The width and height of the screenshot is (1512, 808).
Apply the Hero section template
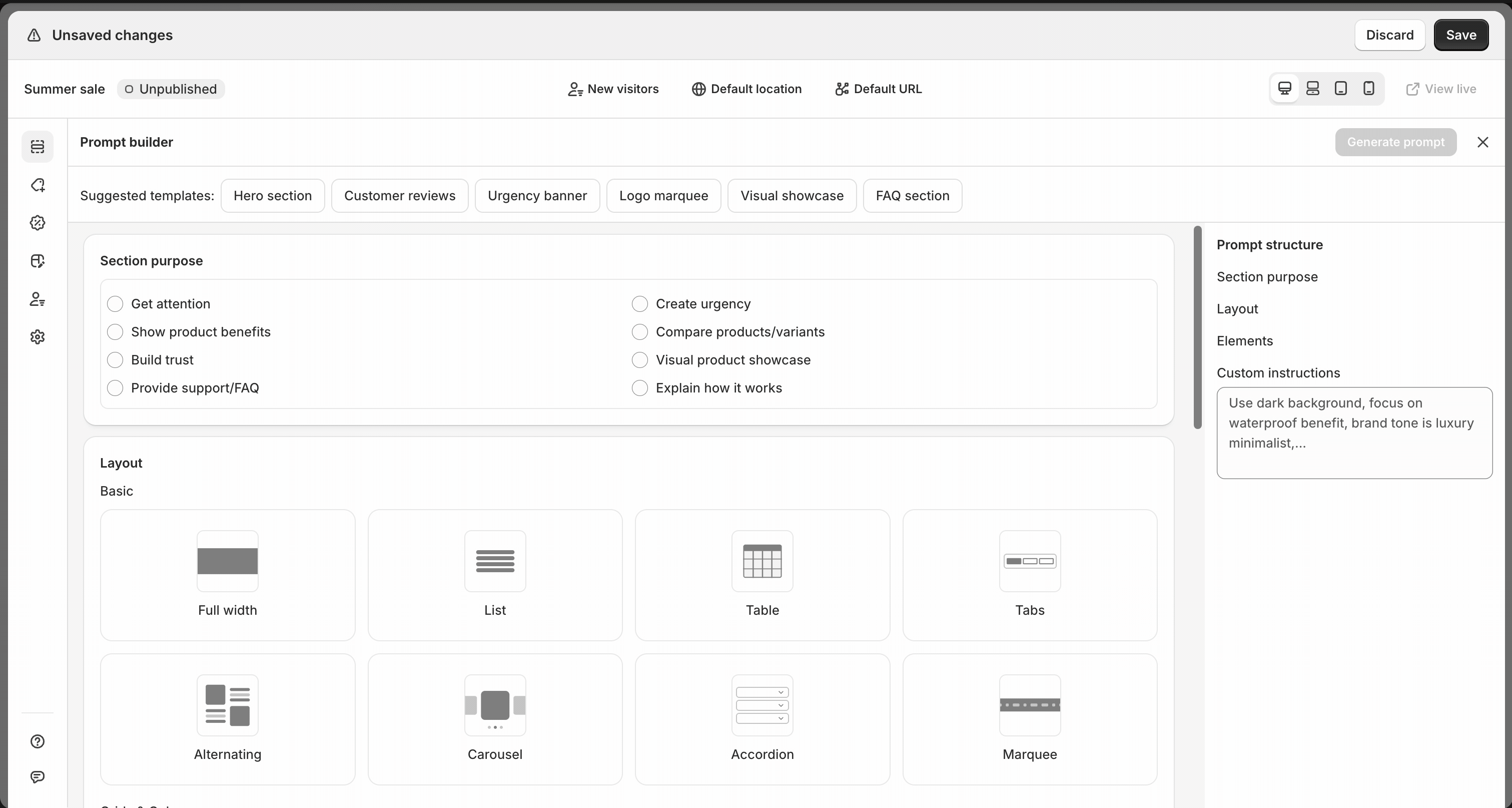(x=272, y=196)
